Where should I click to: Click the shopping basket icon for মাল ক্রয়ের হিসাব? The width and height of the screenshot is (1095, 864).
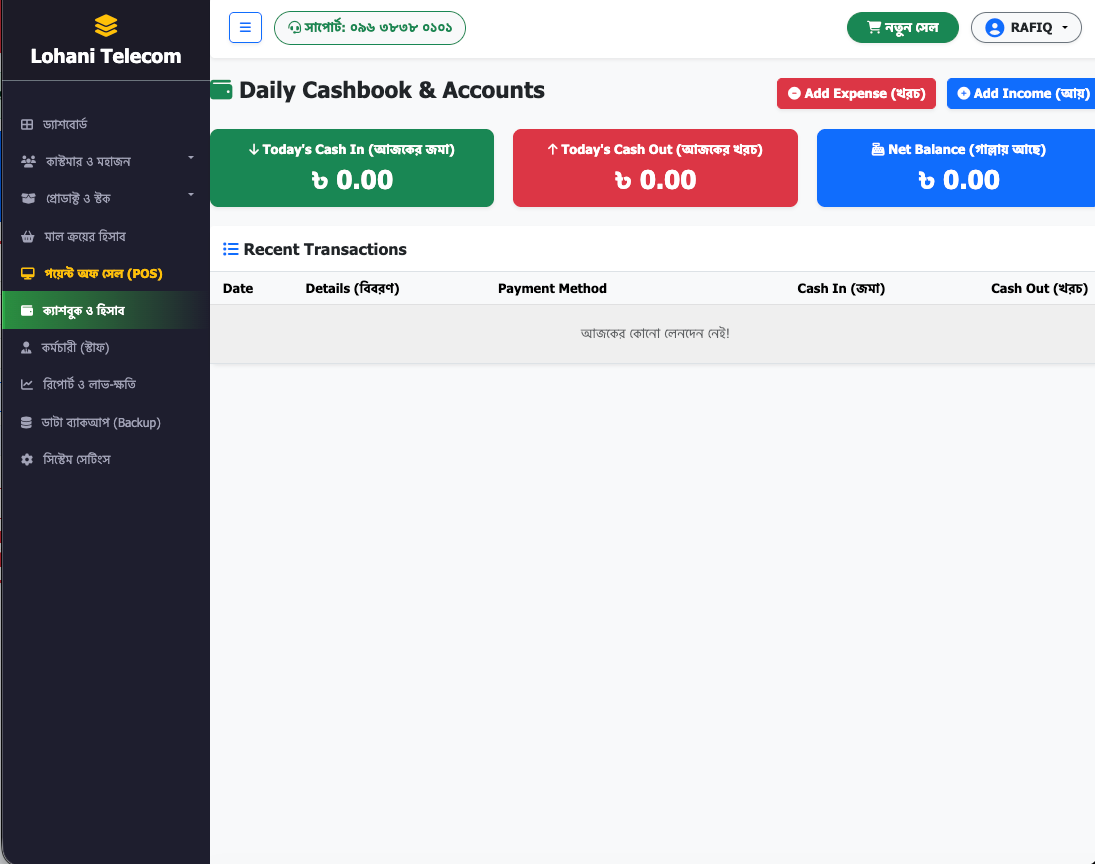[x=28, y=236]
